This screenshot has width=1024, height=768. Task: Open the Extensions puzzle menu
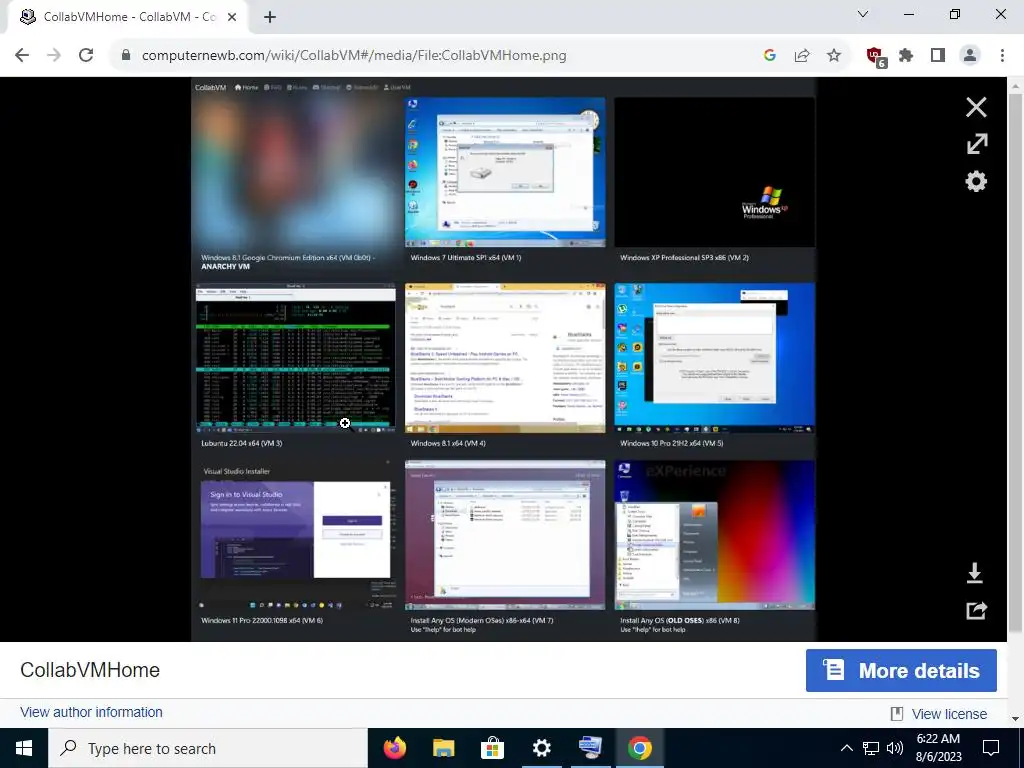(906, 55)
